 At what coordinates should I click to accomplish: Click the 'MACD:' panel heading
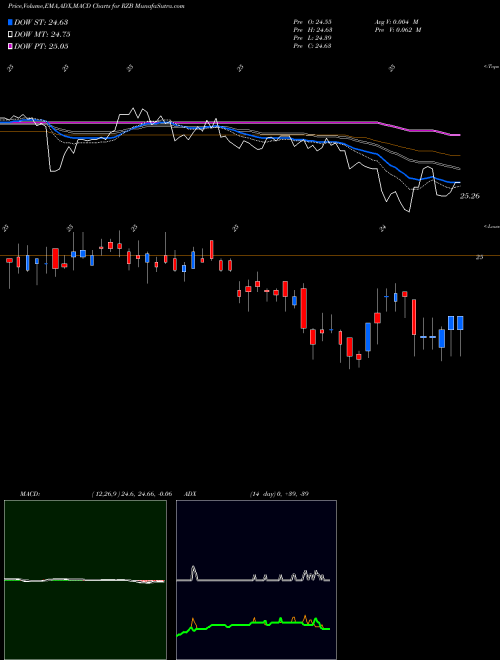point(29,494)
